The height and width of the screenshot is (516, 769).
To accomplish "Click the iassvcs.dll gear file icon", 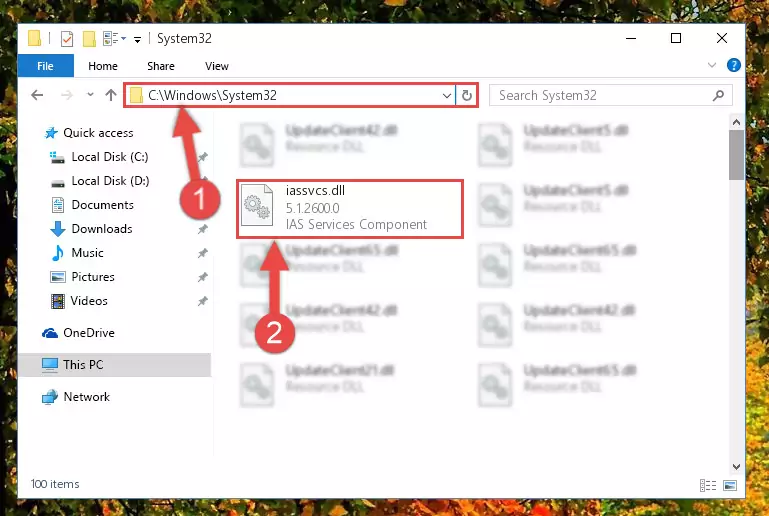I will pyautogui.click(x=257, y=206).
